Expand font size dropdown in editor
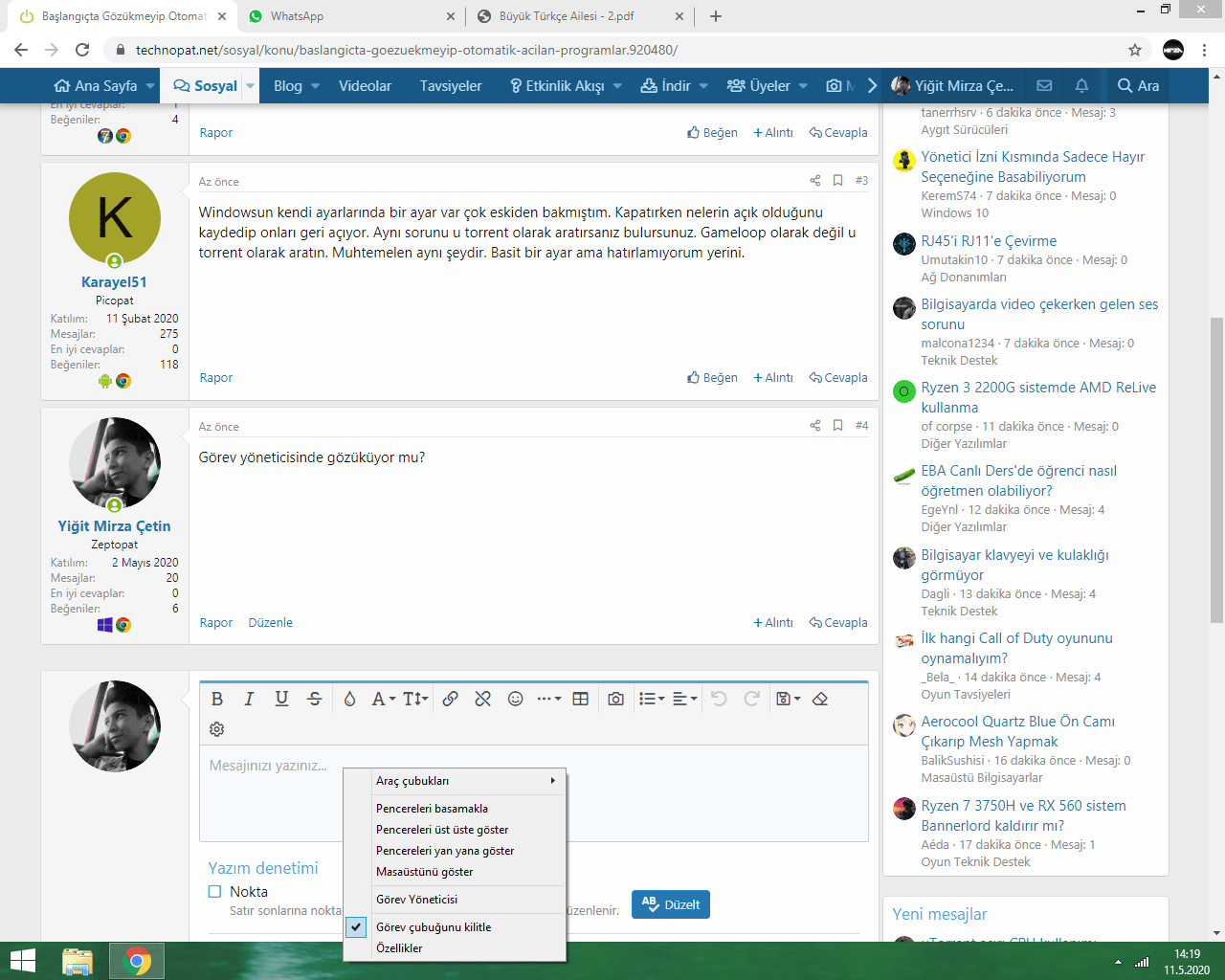Screen dimensions: 1225x980 (x=415, y=699)
